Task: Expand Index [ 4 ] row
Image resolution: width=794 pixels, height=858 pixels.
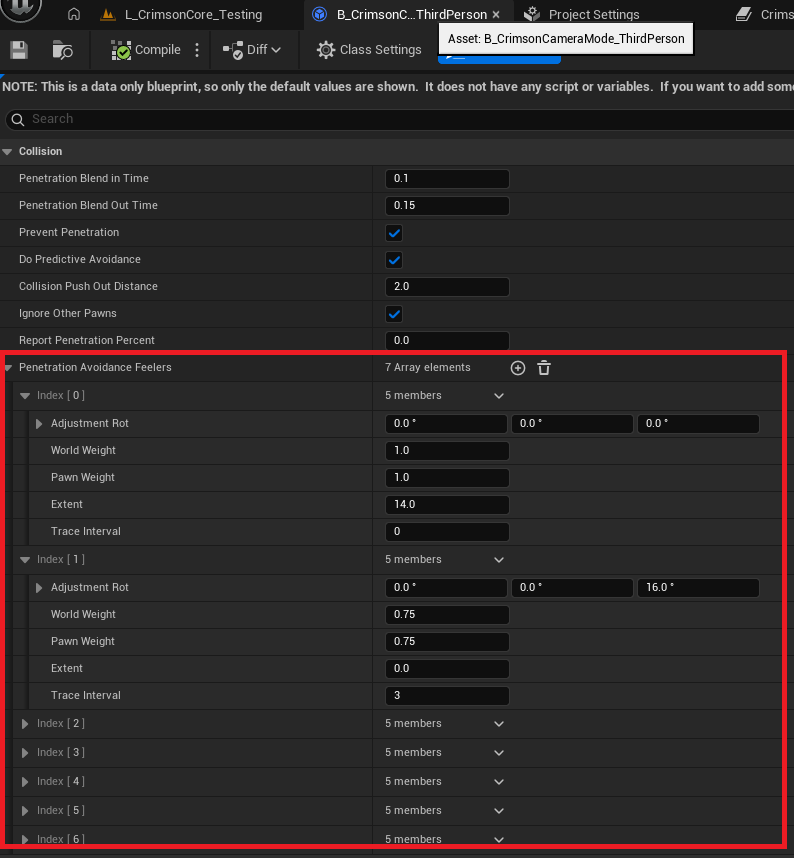Action: [25, 782]
